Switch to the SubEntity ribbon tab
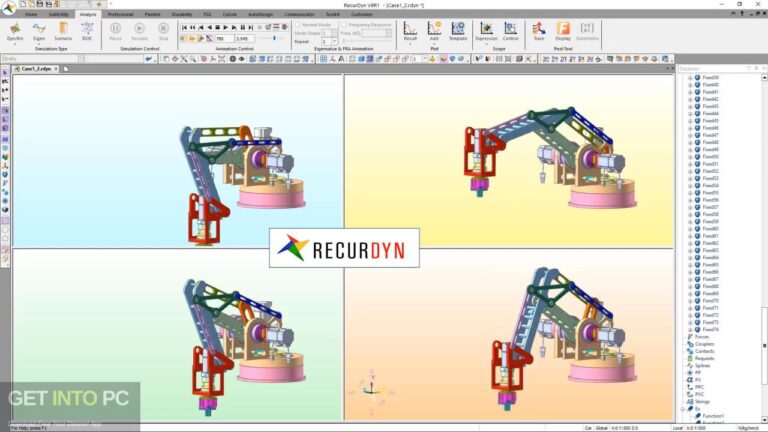The image size is (768, 432). [59, 14]
